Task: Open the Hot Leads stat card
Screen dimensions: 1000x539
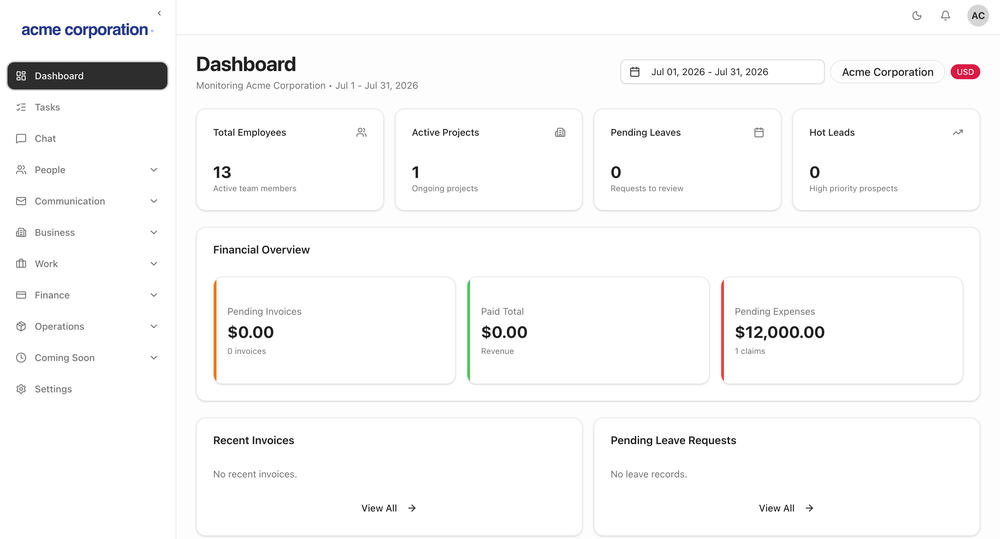Action: [x=886, y=159]
